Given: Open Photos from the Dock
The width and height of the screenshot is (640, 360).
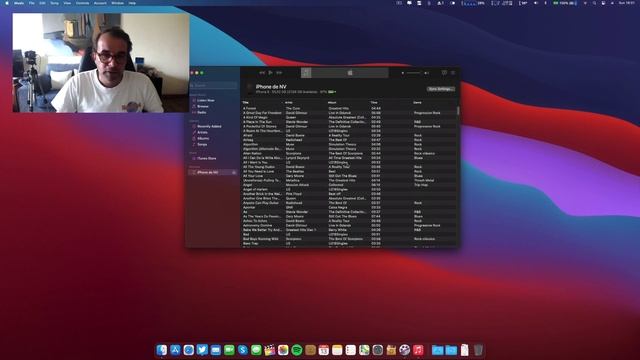Looking at the screenshot, I should 283,350.
